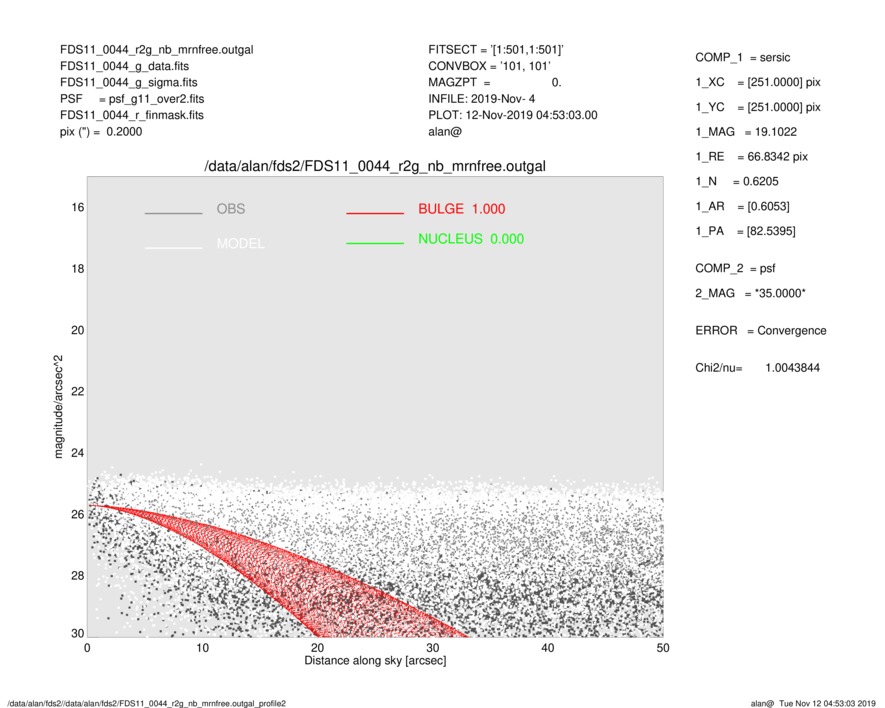
Task: Click the green NUCLEUS legend line
Action: click(x=375, y=243)
